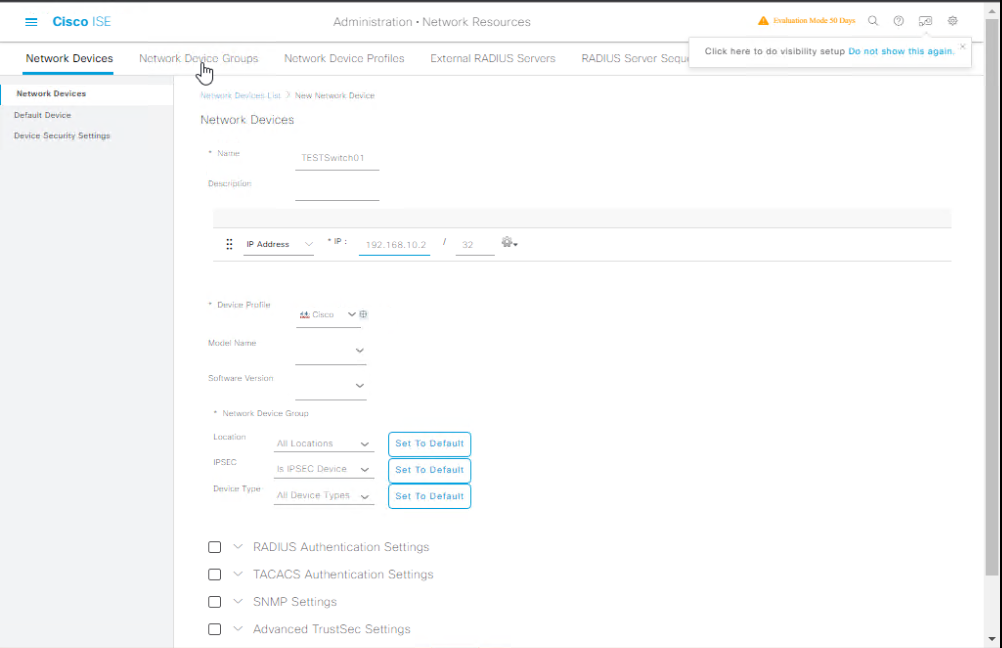Close the visibility setup popup

(962, 46)
